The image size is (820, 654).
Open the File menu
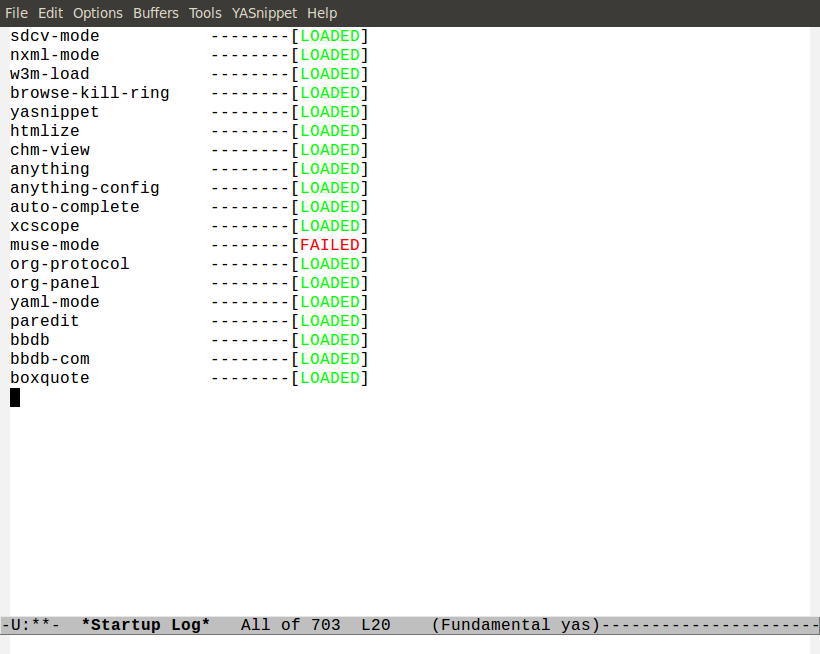[16, 13]
